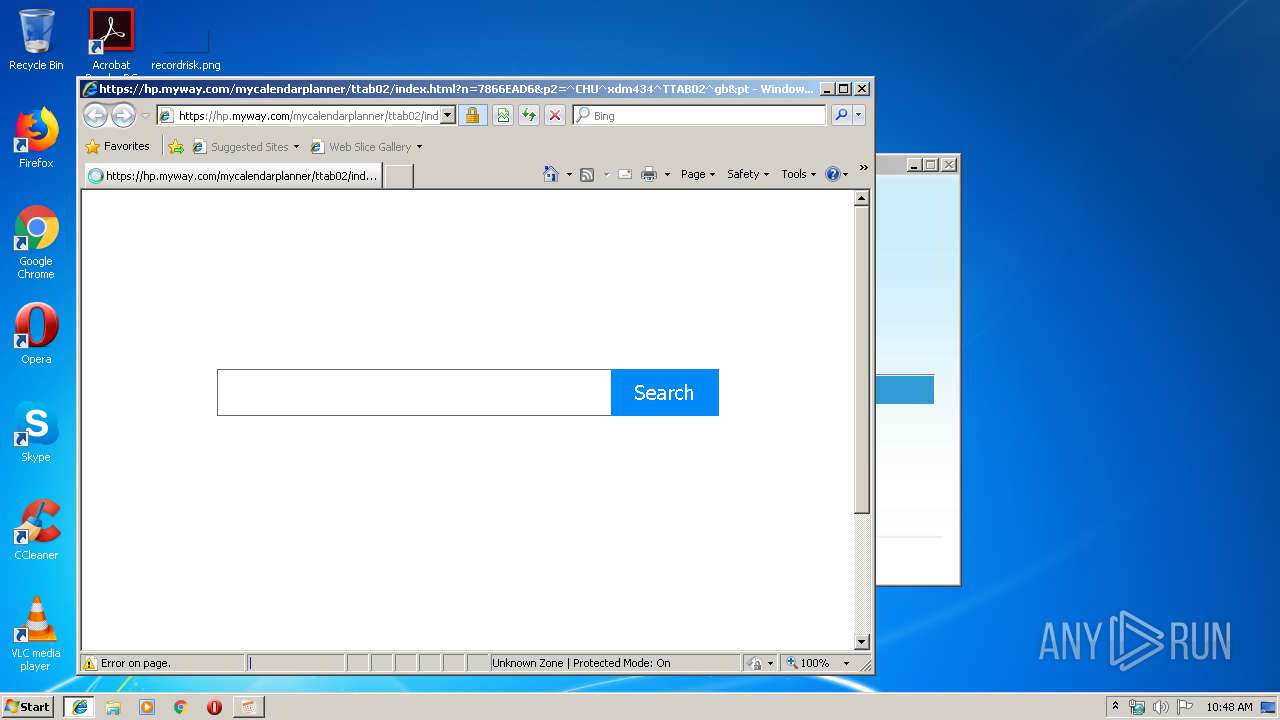Click the Back navigation button
The width and height of the screenshot is (1280, 720).
pos(95,115)
